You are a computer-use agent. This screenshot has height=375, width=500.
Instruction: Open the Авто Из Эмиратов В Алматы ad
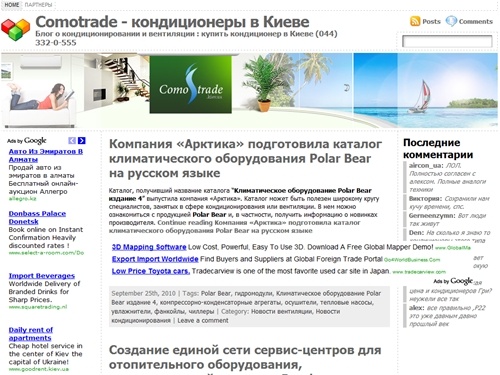[x=46, y=155]
